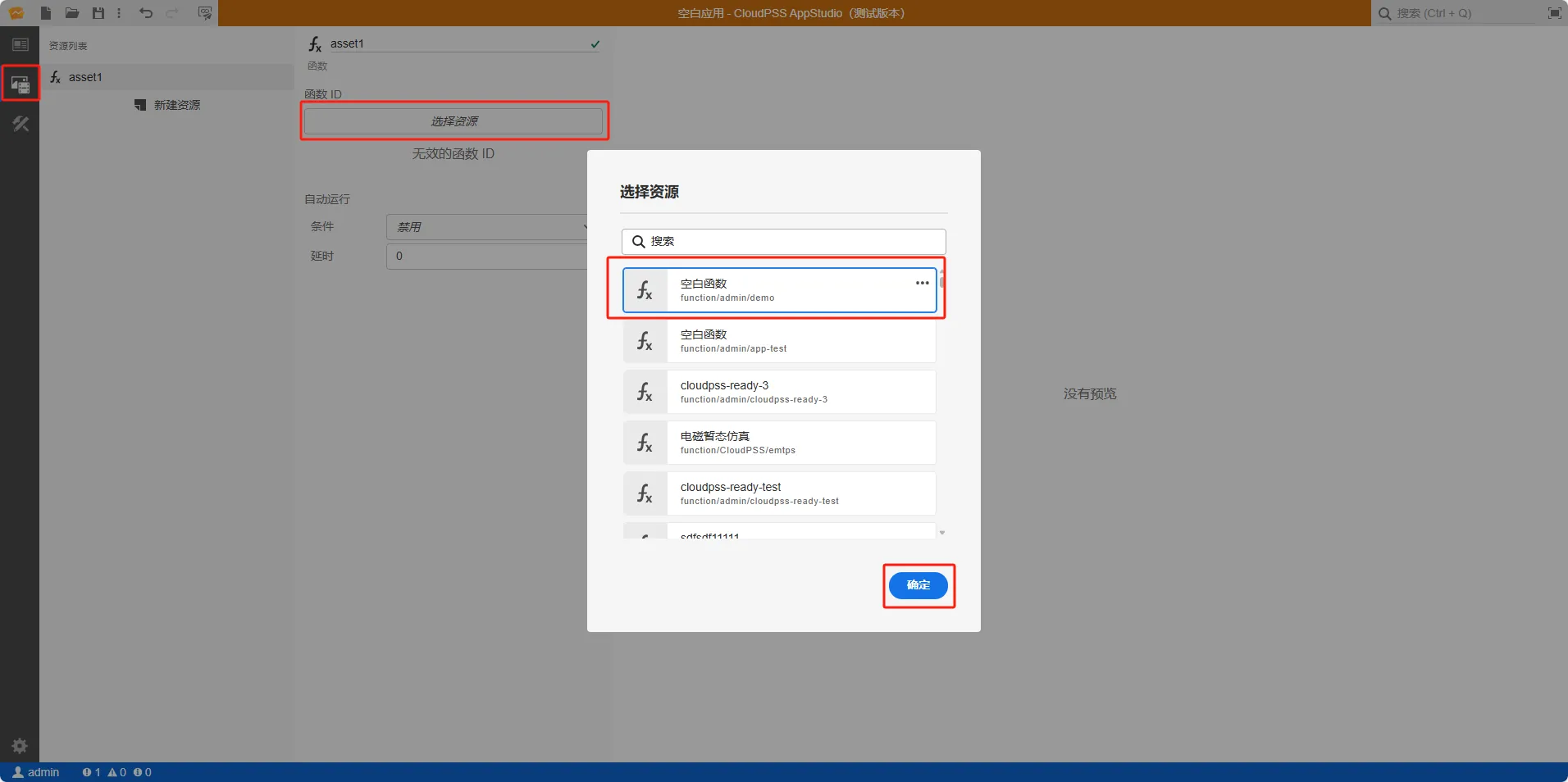1568x782 pixels.
Task: Click the redo arrow icon
Action: pyautogui.click(x=172, y=13)
